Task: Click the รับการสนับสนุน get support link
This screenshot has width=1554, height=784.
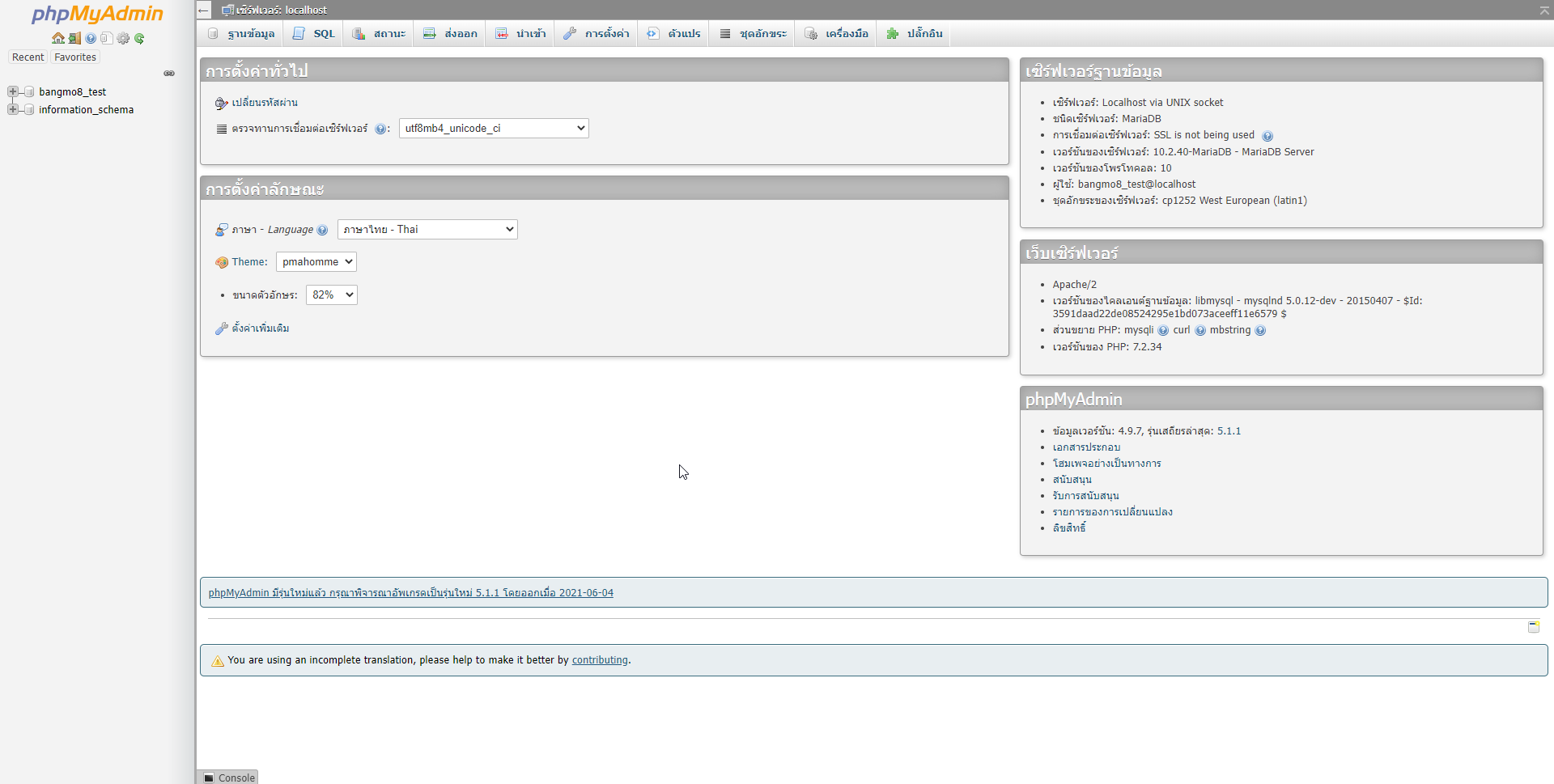Action: pyautogui.click(x=1085, y=496)
